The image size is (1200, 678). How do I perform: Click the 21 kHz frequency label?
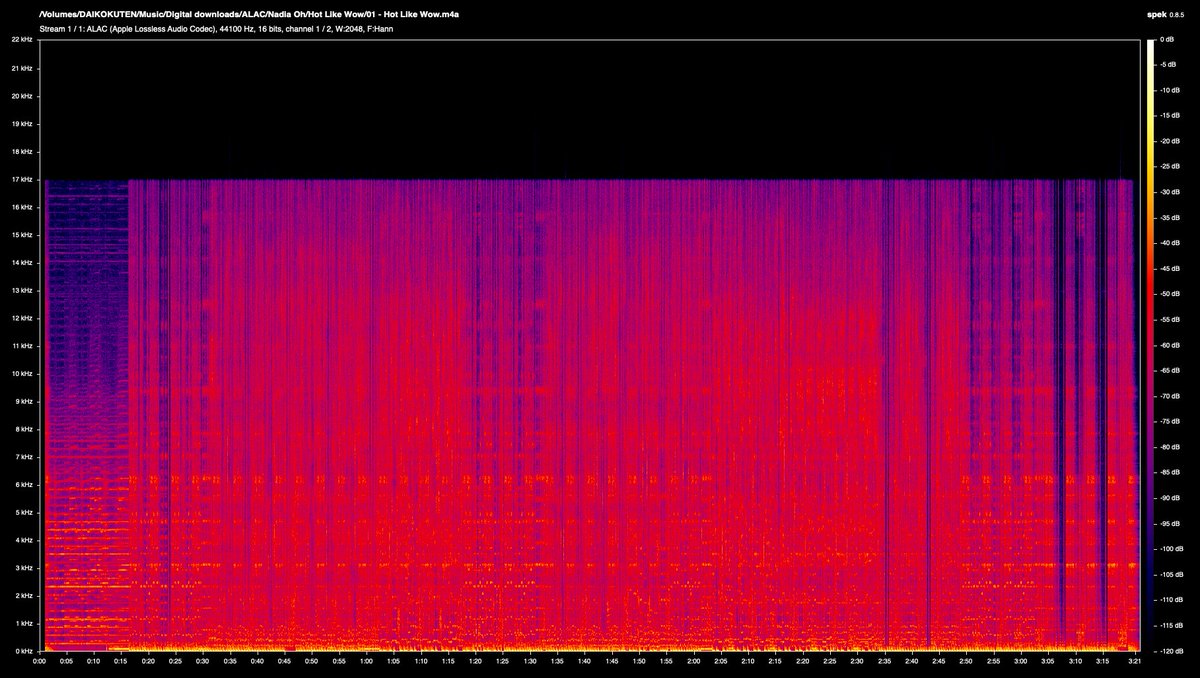(x=22, y=68)
